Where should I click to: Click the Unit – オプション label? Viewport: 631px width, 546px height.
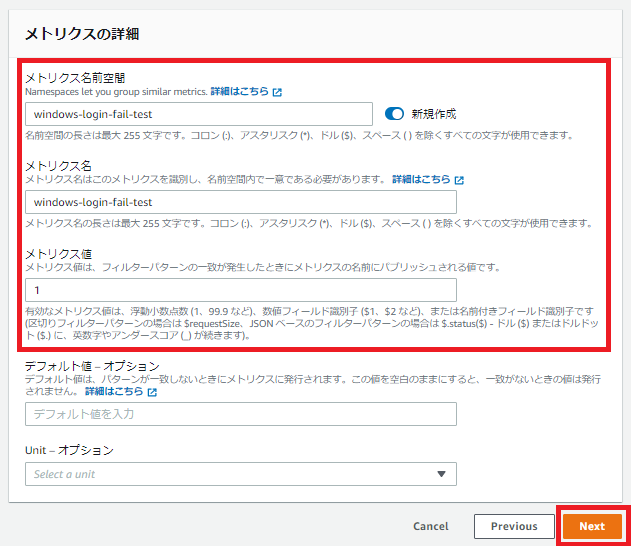69,450
